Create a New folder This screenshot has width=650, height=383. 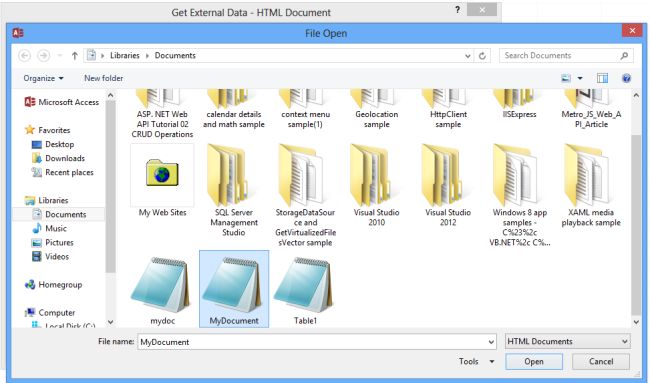(104, 78)
